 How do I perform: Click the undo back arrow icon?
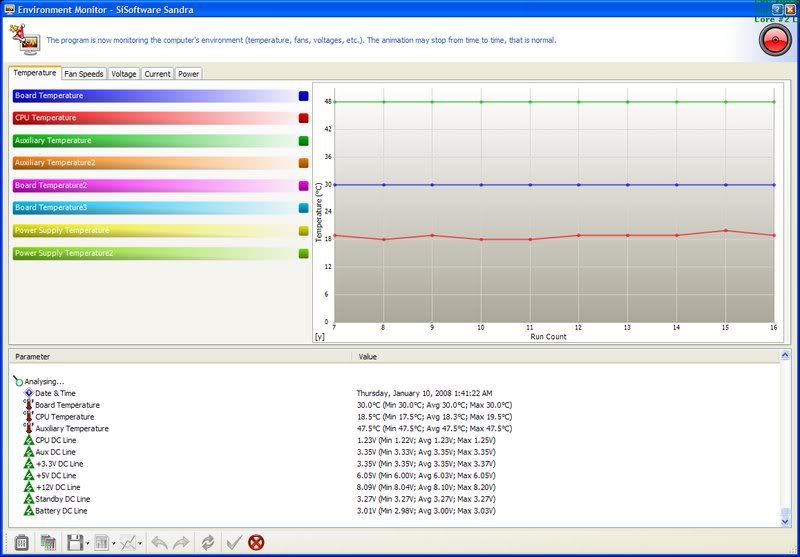159,542
